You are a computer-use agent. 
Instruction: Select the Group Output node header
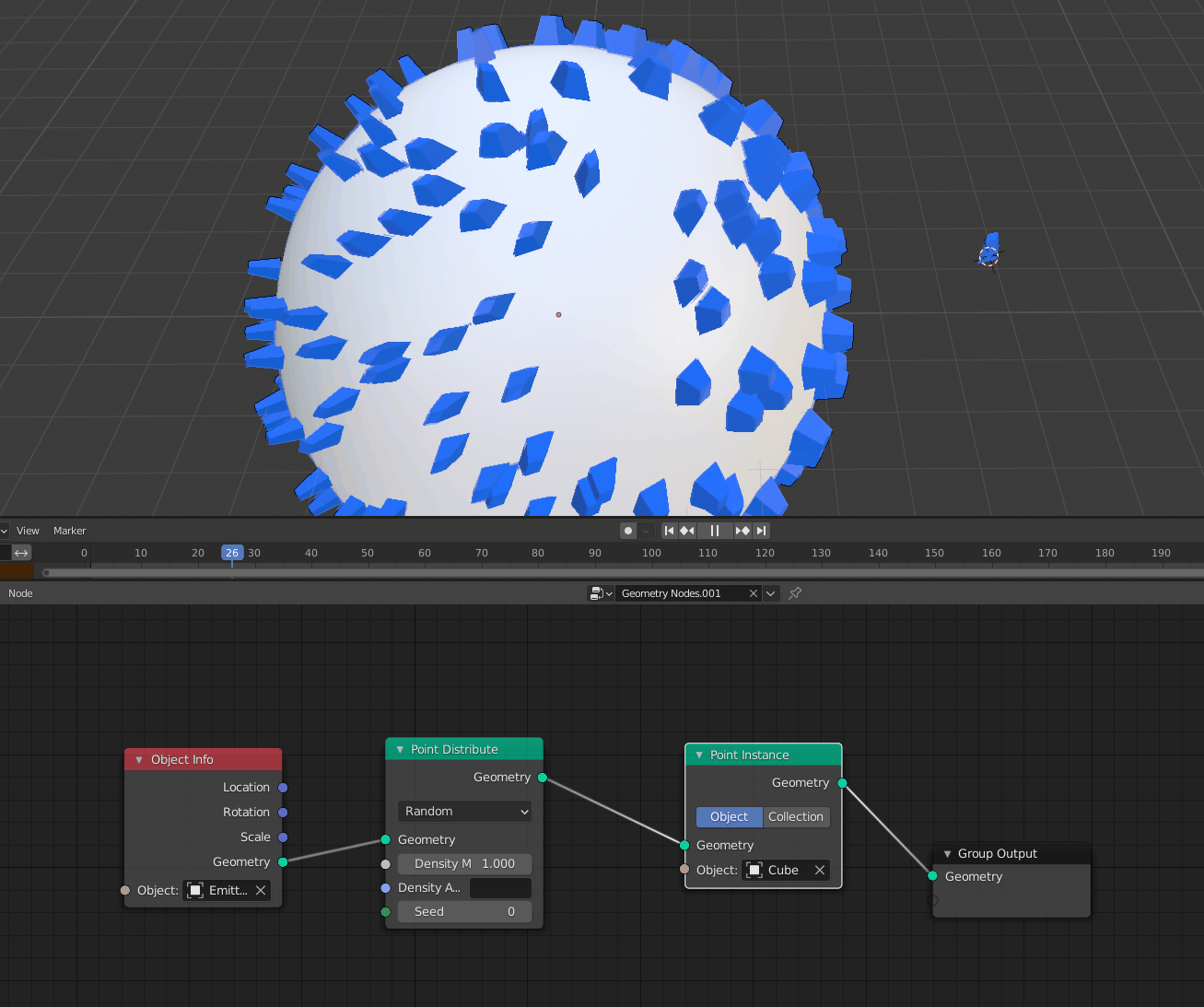[1011, 854]
